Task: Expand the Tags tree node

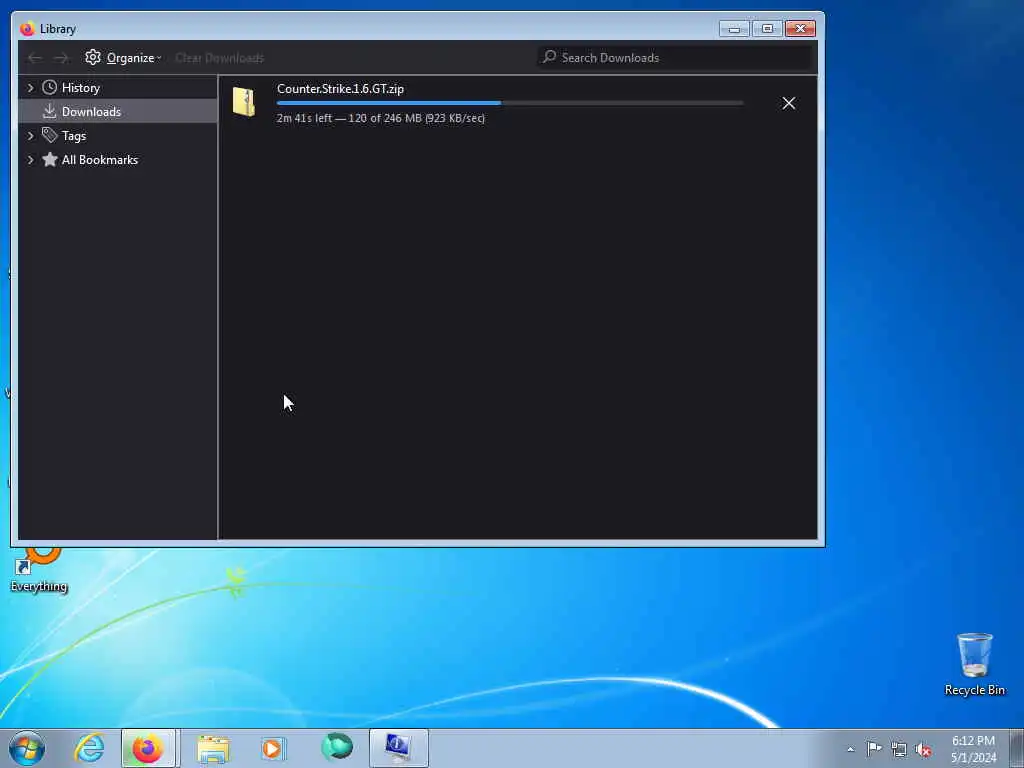Action: (x=30, y=136)
